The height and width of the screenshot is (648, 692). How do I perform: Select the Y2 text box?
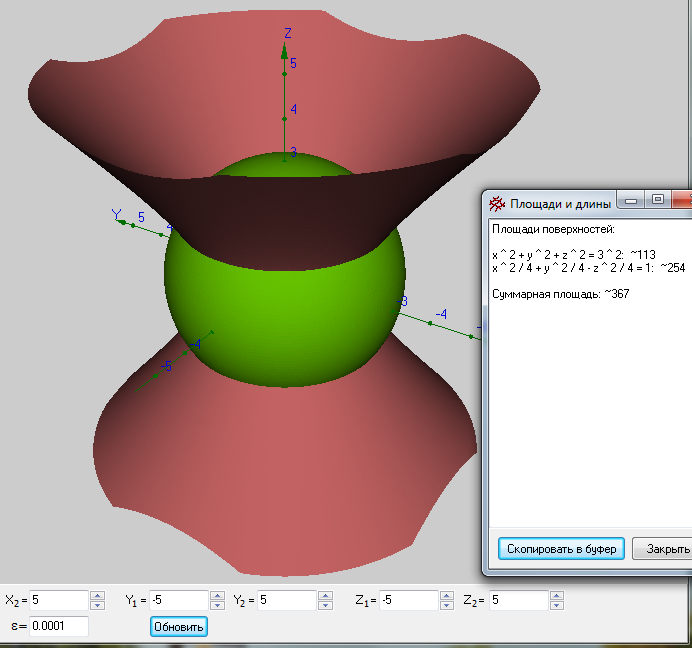pos(286,600)
